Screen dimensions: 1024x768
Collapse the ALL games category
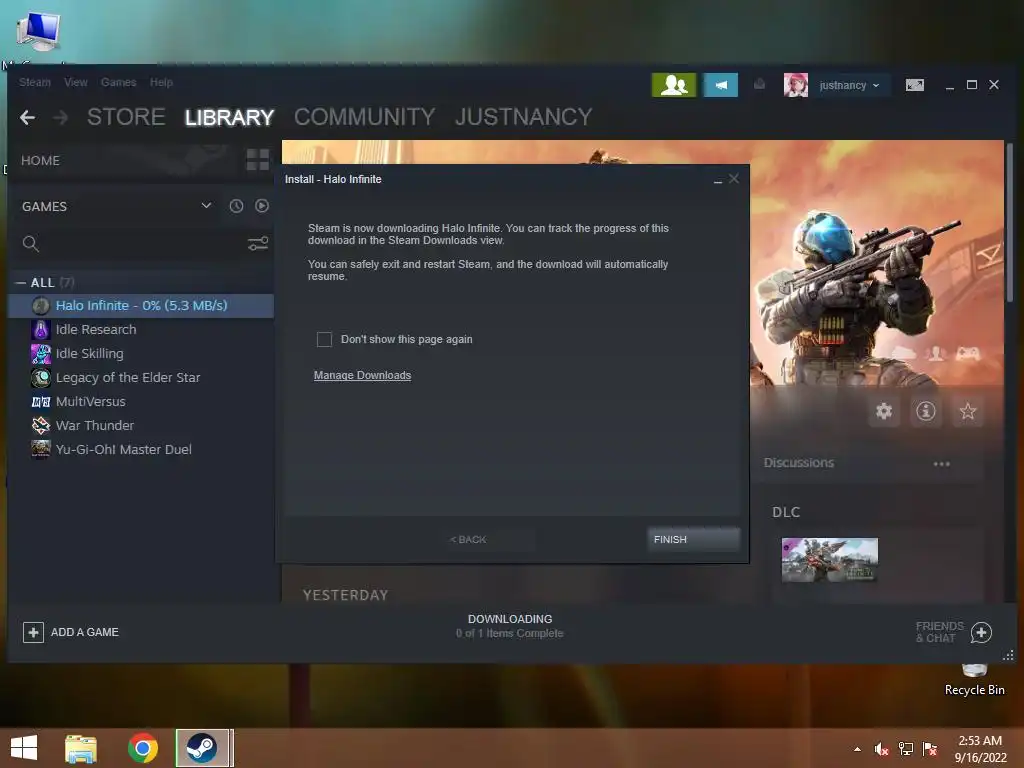[21, 283]
